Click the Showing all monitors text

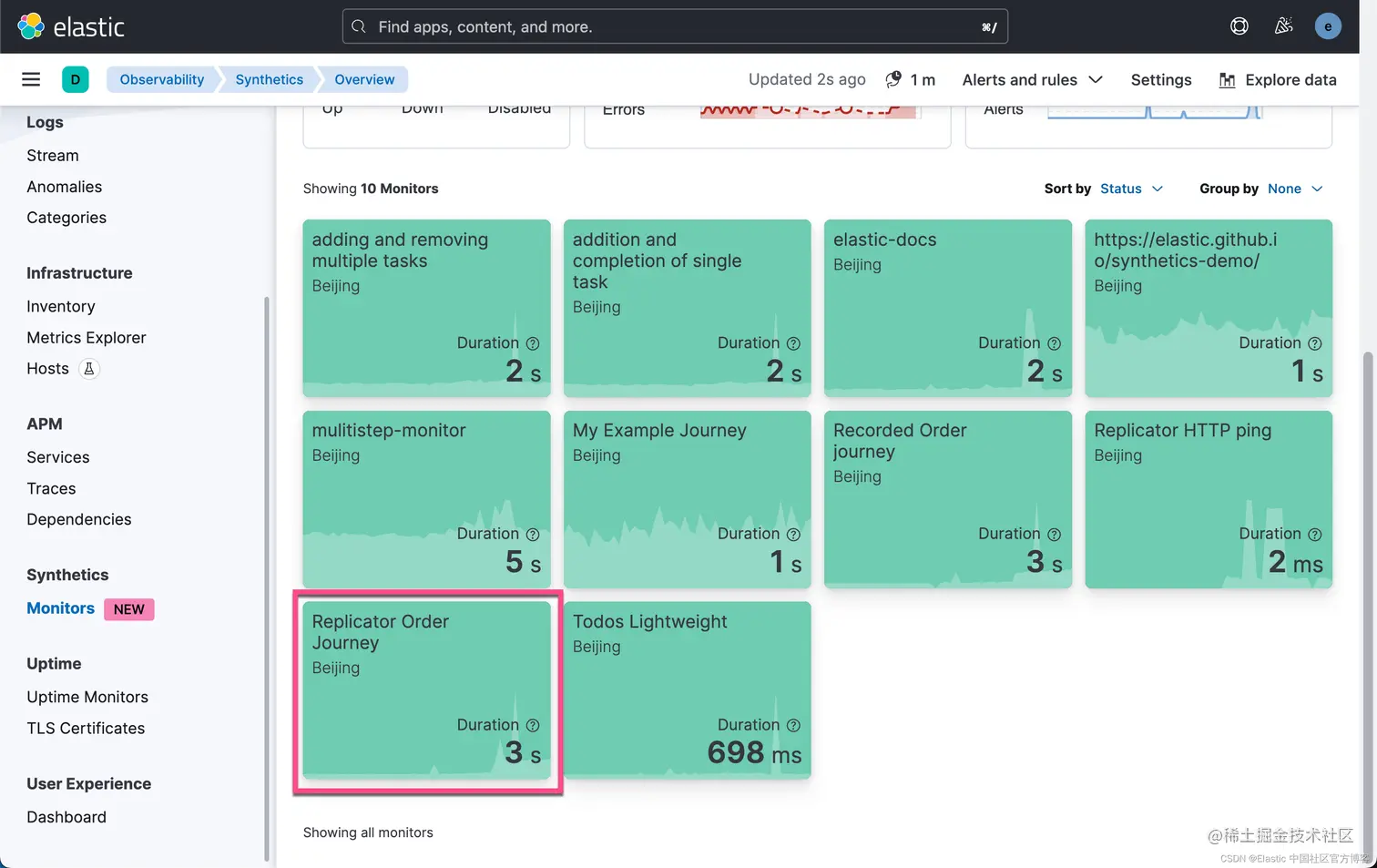click(368, 832)
